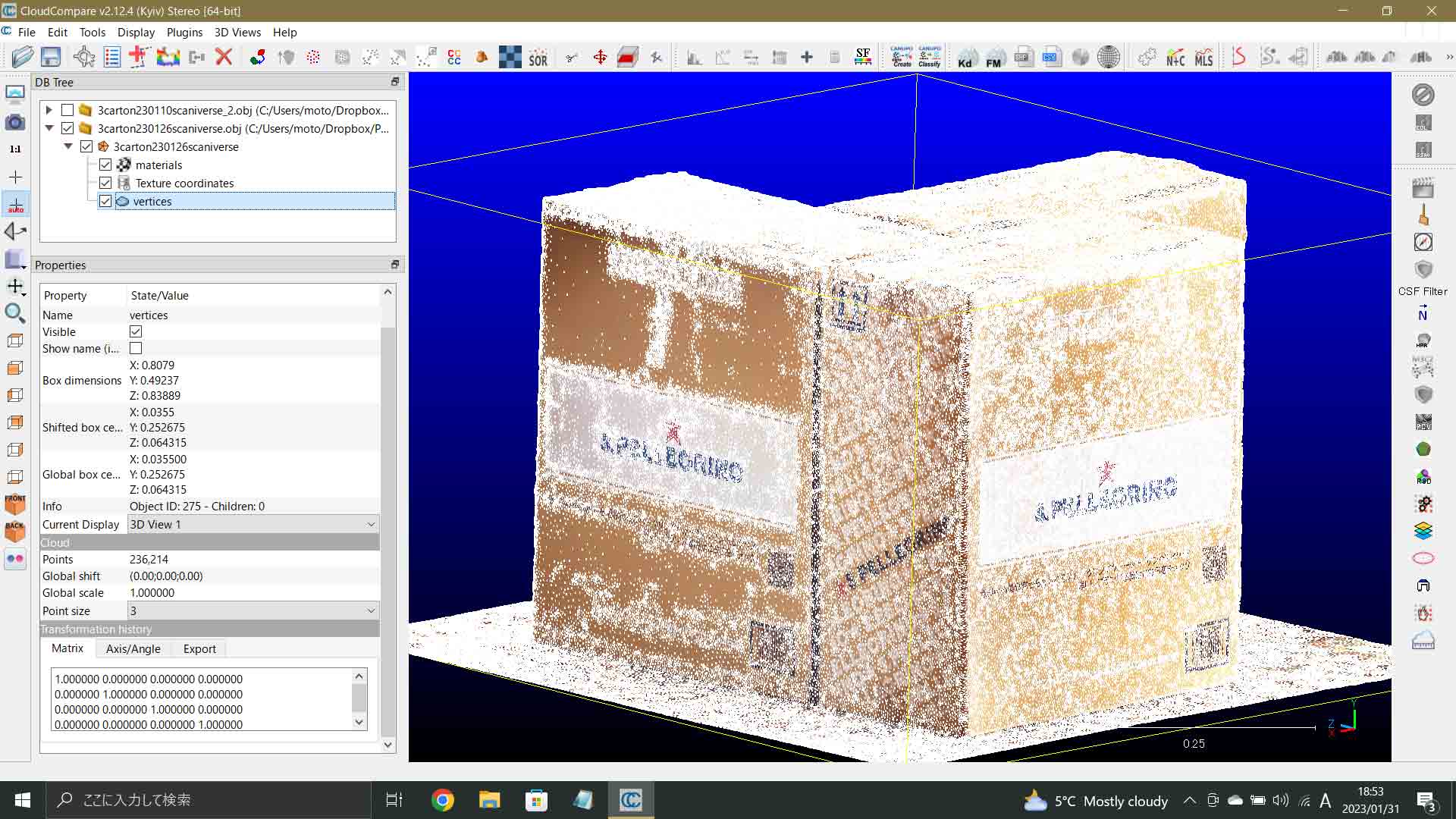The width and height of the screenshot is (1456, 819).
Task: Open the Plugins menu
Action: pyautogui.click(x=184, y=32)
